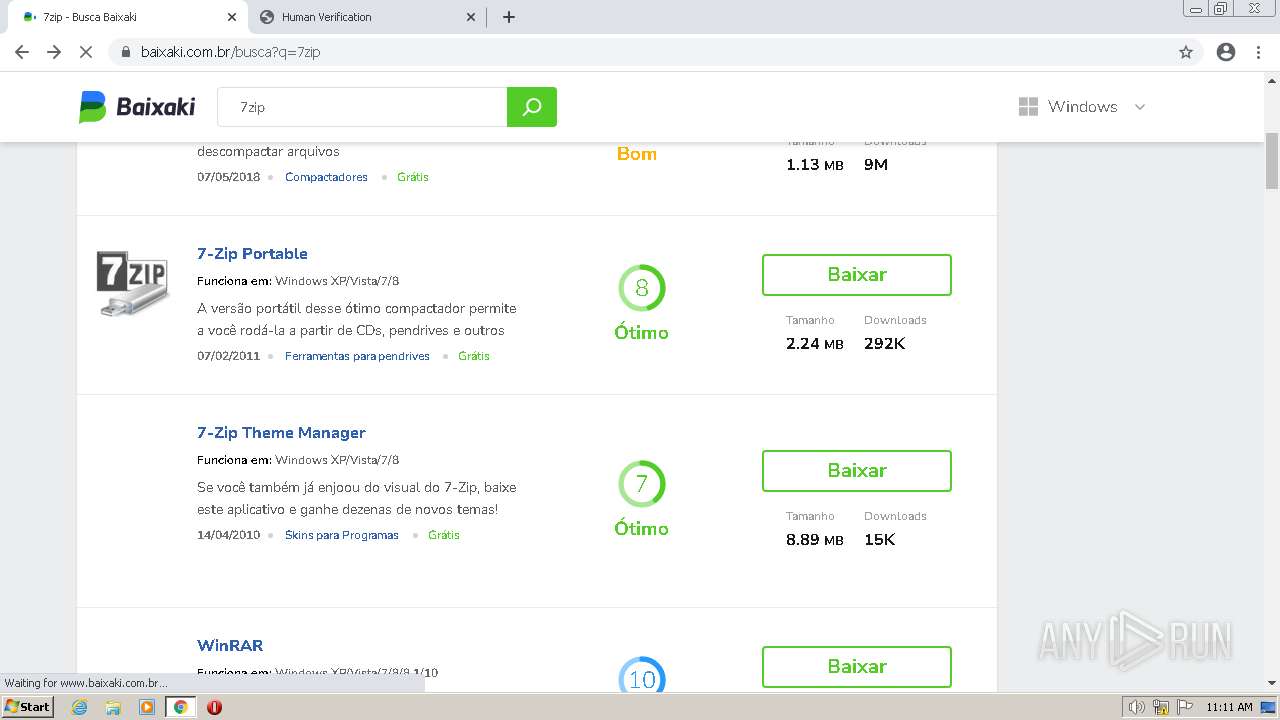Open the Windows Start menu
Viewport: 1280px width, 720px height.
pyautogui.click(x=27, y=707)
